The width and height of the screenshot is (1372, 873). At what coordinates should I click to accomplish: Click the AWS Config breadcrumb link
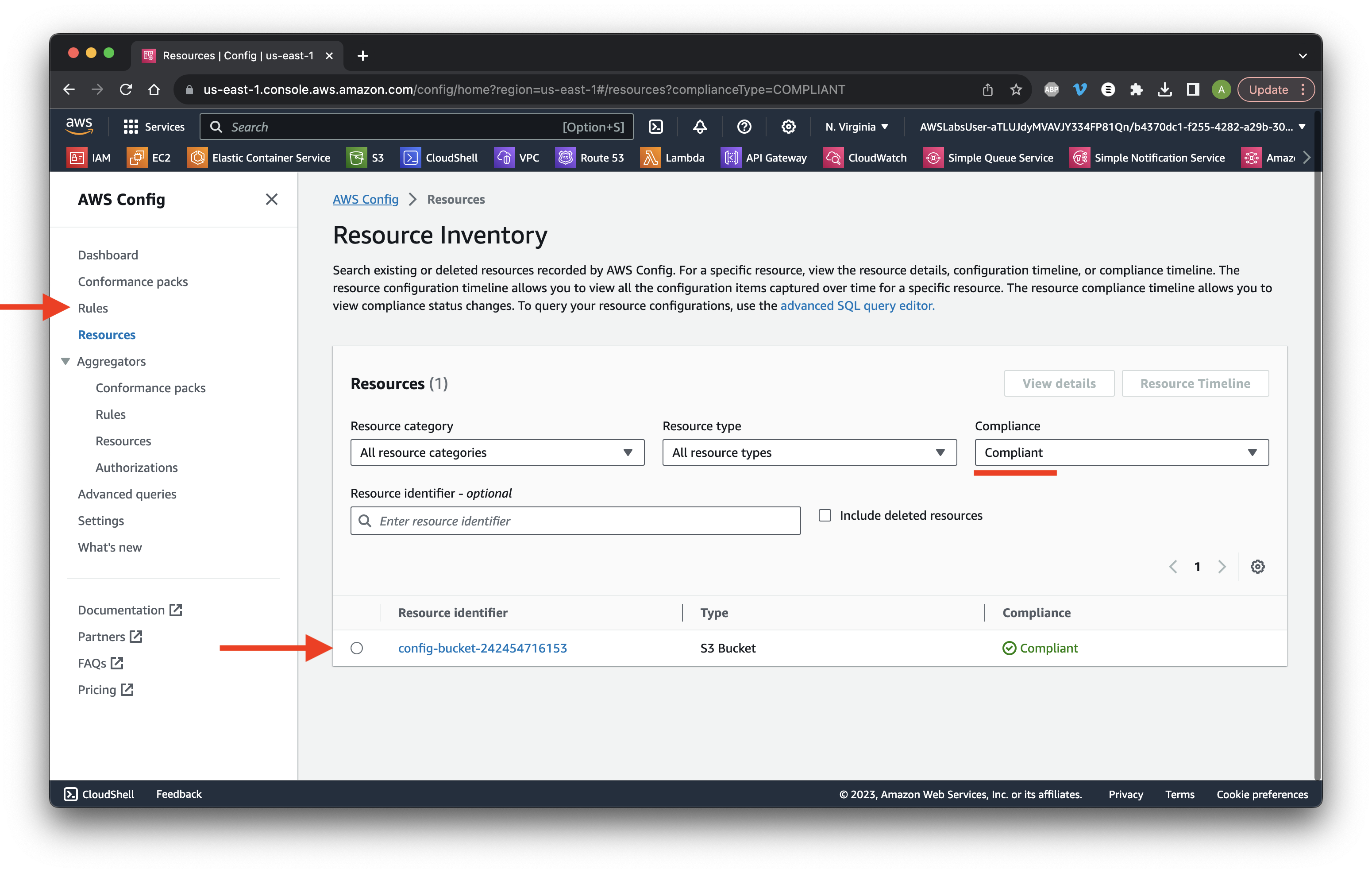point(365,200)
